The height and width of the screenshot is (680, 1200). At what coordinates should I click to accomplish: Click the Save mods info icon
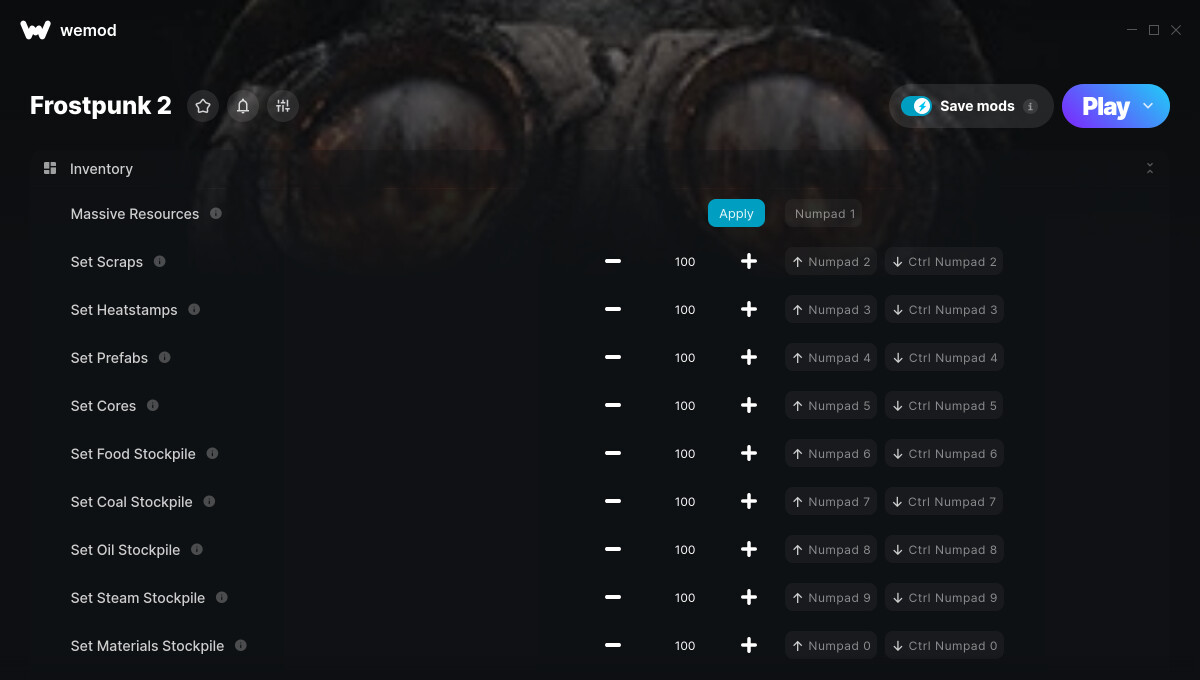pos(1031,106)
